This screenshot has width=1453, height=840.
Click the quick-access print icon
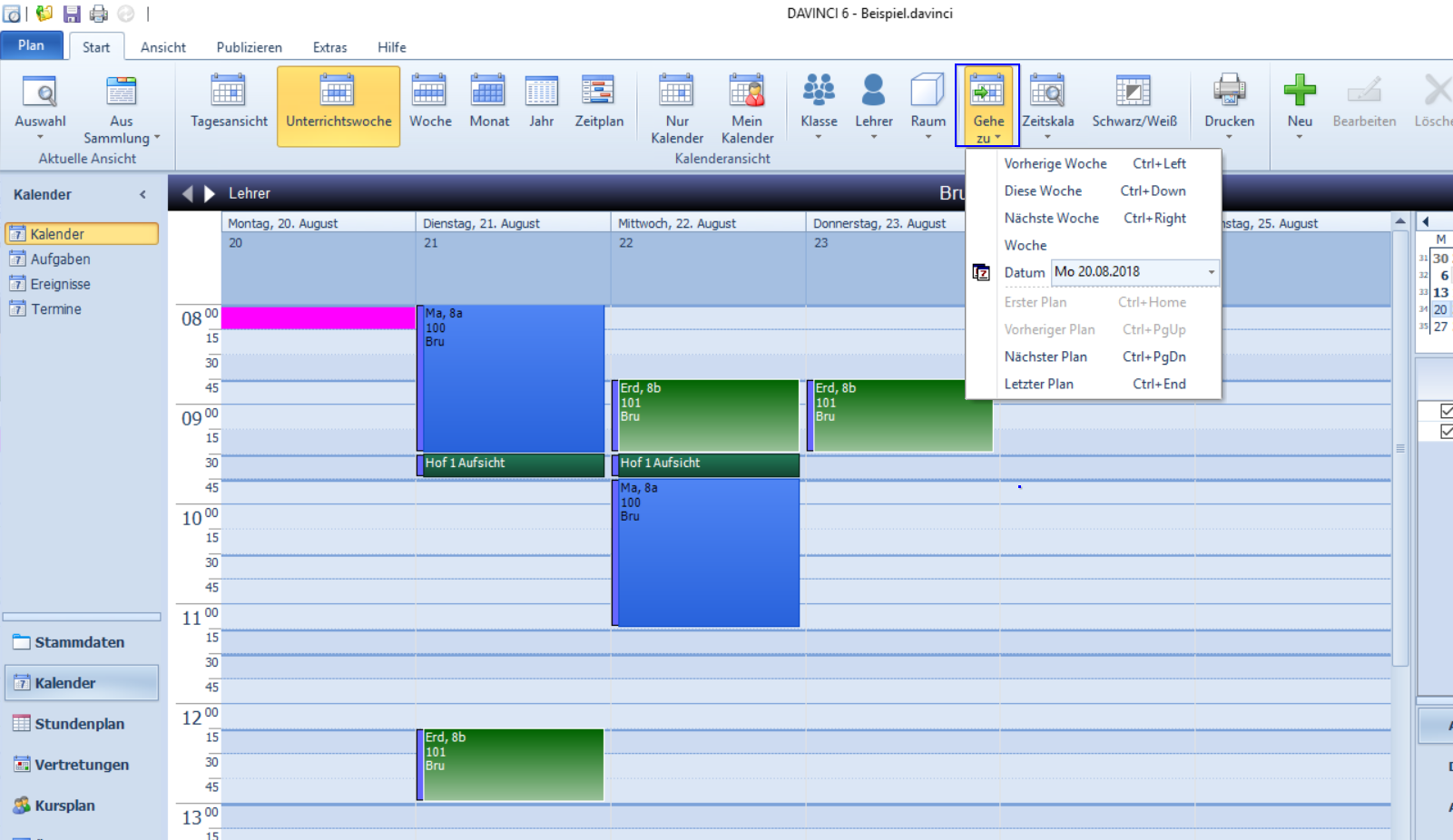pos(99,14)
